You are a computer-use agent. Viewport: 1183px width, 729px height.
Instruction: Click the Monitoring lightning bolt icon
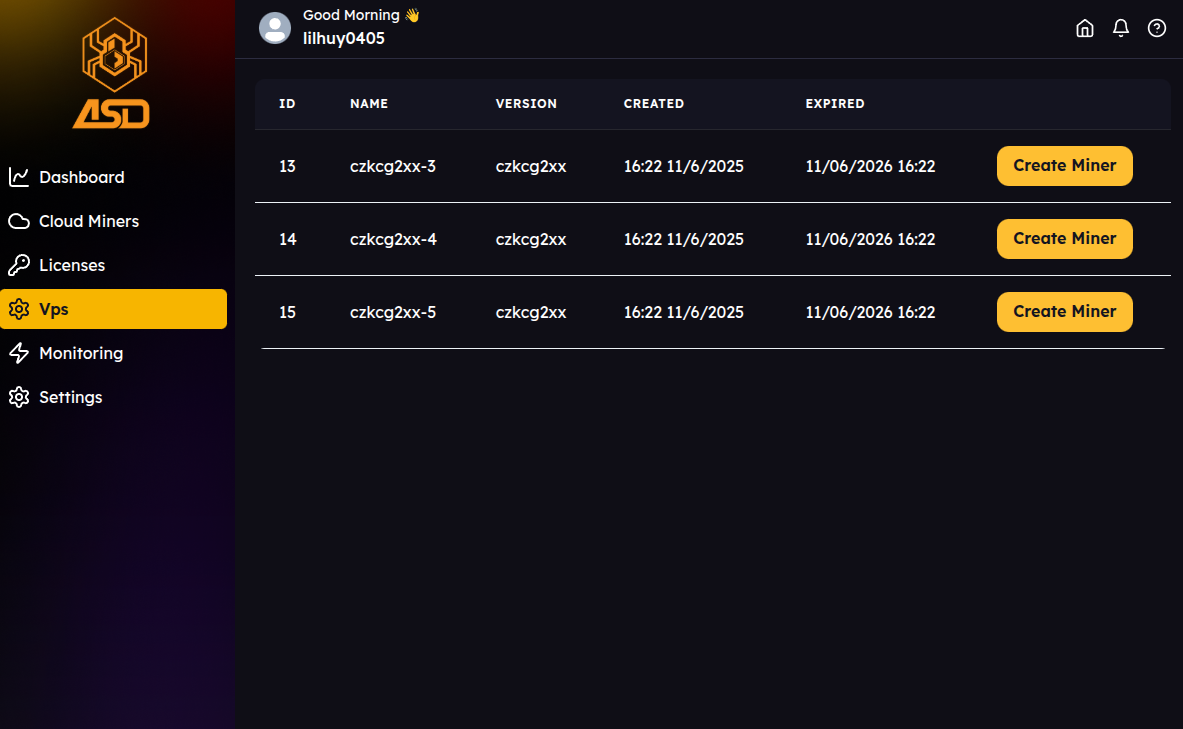click(x=19, y=353)
